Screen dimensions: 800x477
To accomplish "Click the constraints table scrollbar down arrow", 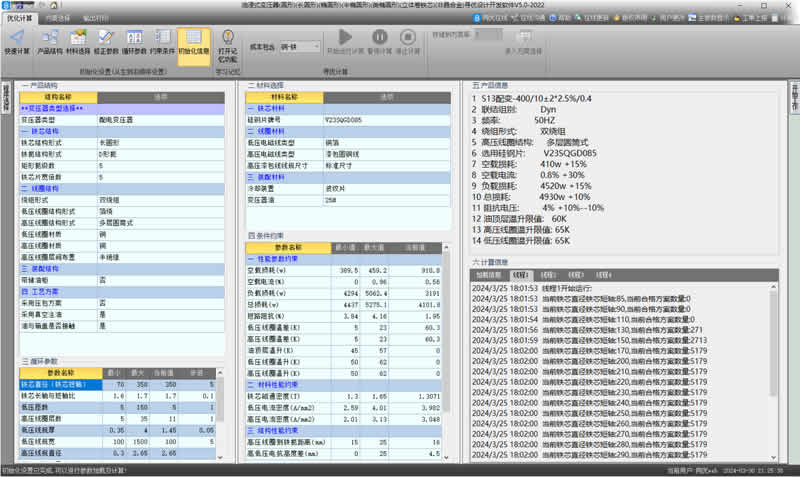I will click(x=446, y=457).
